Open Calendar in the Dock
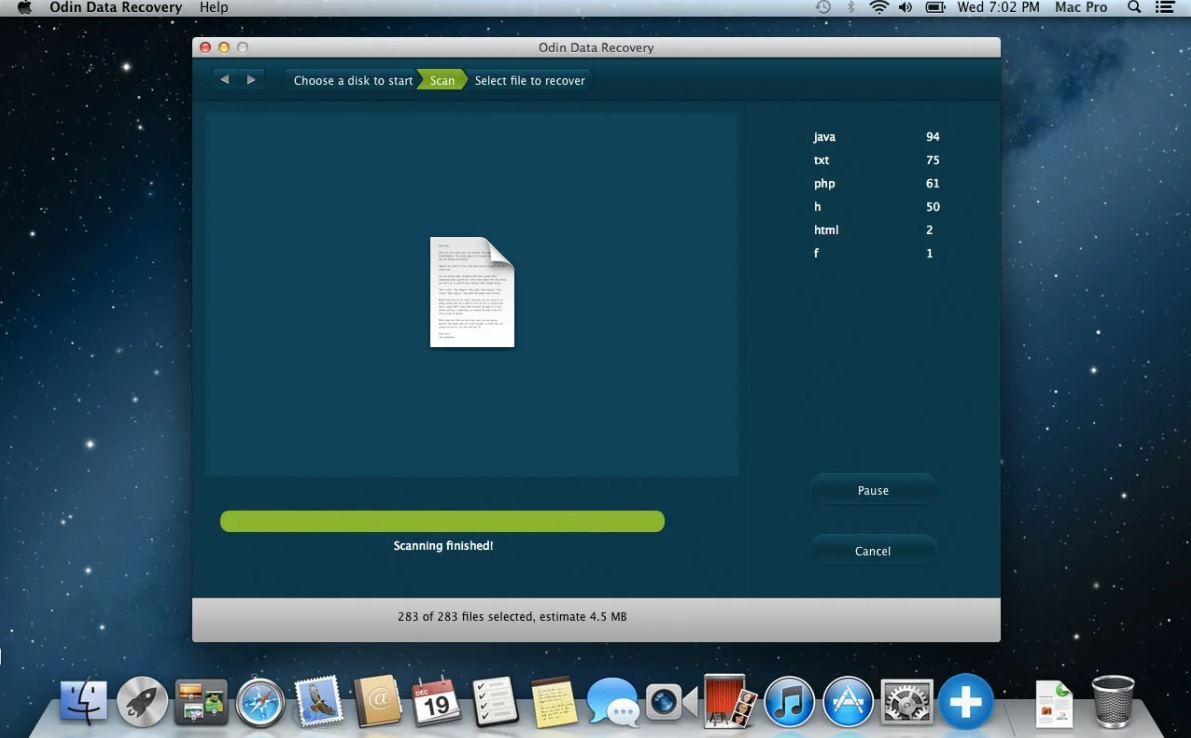This screenshot has width=1191, height=738. coord(435,700)
